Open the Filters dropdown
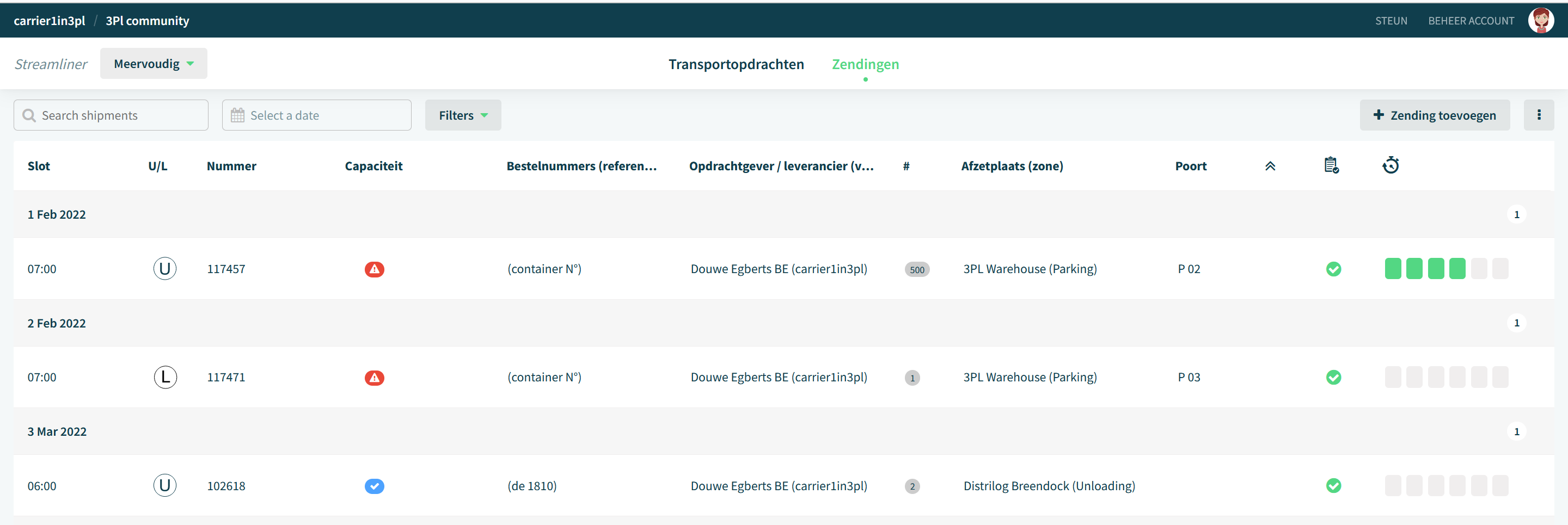The height and width of the screenshot is (525, 1568). (463, 115)
